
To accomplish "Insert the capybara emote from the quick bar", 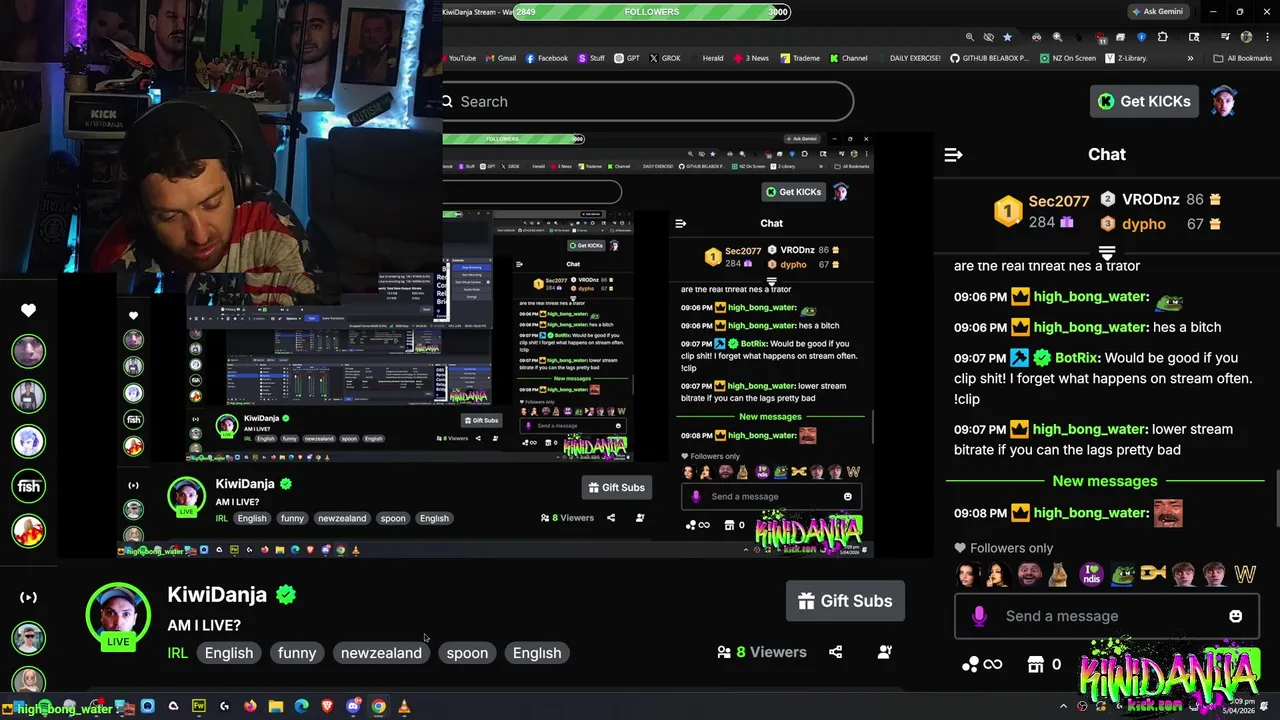I will click(x=1060, y=574).
